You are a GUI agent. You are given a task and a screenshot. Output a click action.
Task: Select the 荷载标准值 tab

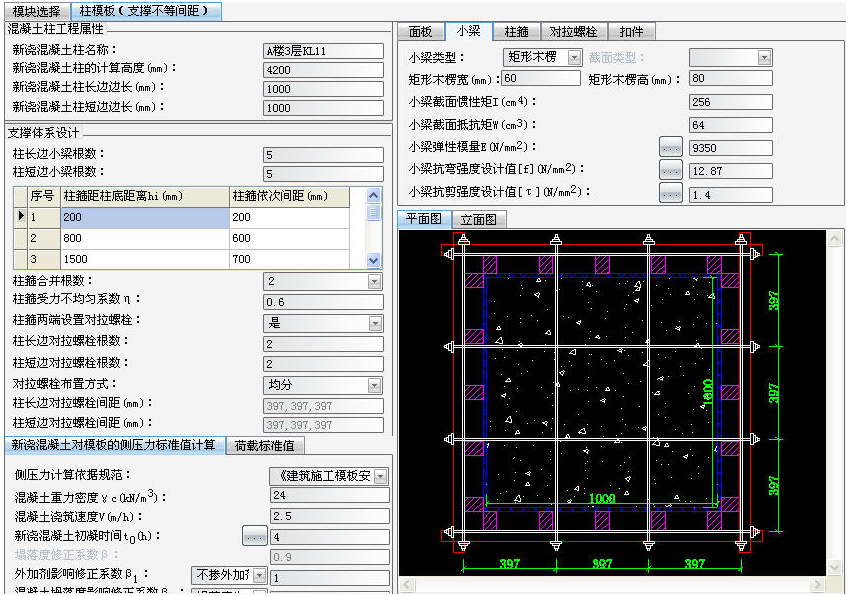click(x=265, y=446)
